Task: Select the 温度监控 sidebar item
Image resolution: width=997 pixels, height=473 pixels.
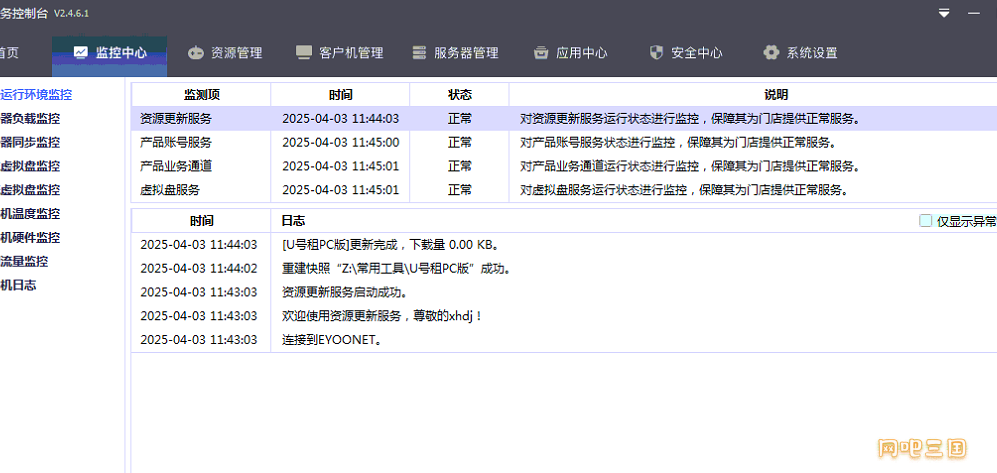Action: click(31, 214)
